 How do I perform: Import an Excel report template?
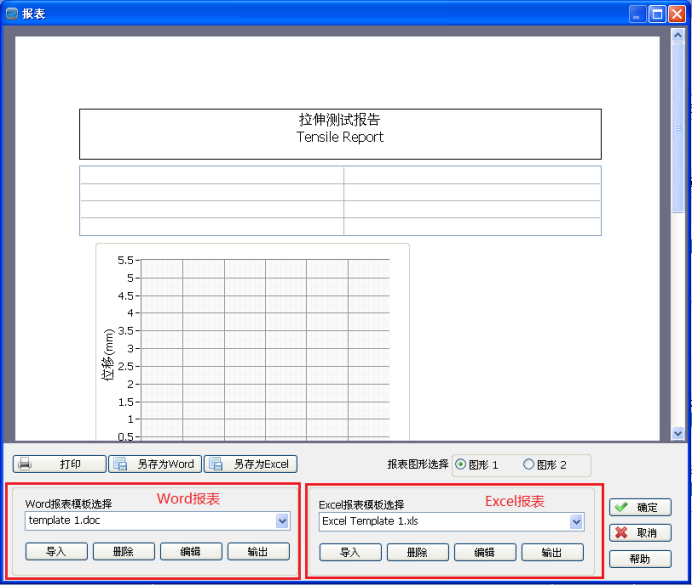[350, 553]
